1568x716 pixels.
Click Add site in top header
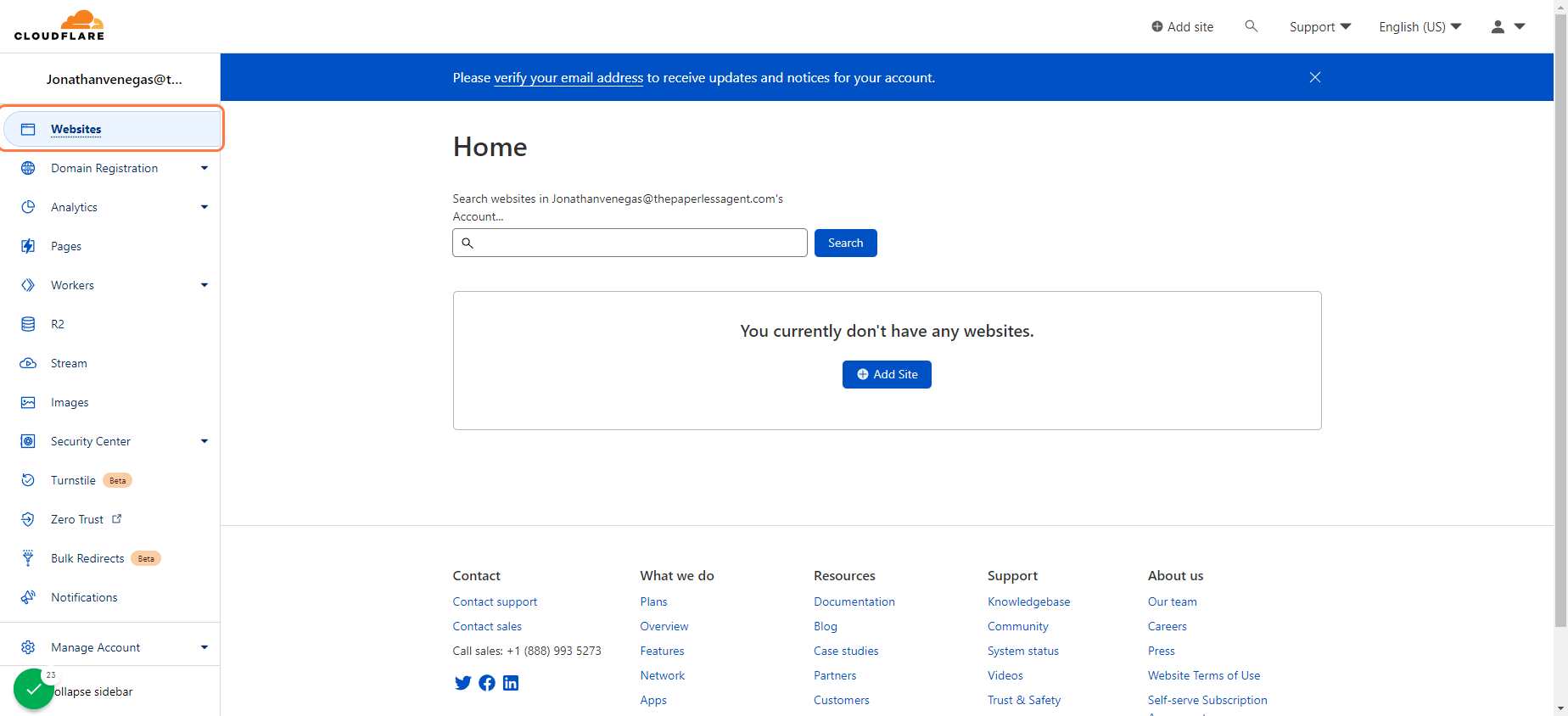[1182, 26]
